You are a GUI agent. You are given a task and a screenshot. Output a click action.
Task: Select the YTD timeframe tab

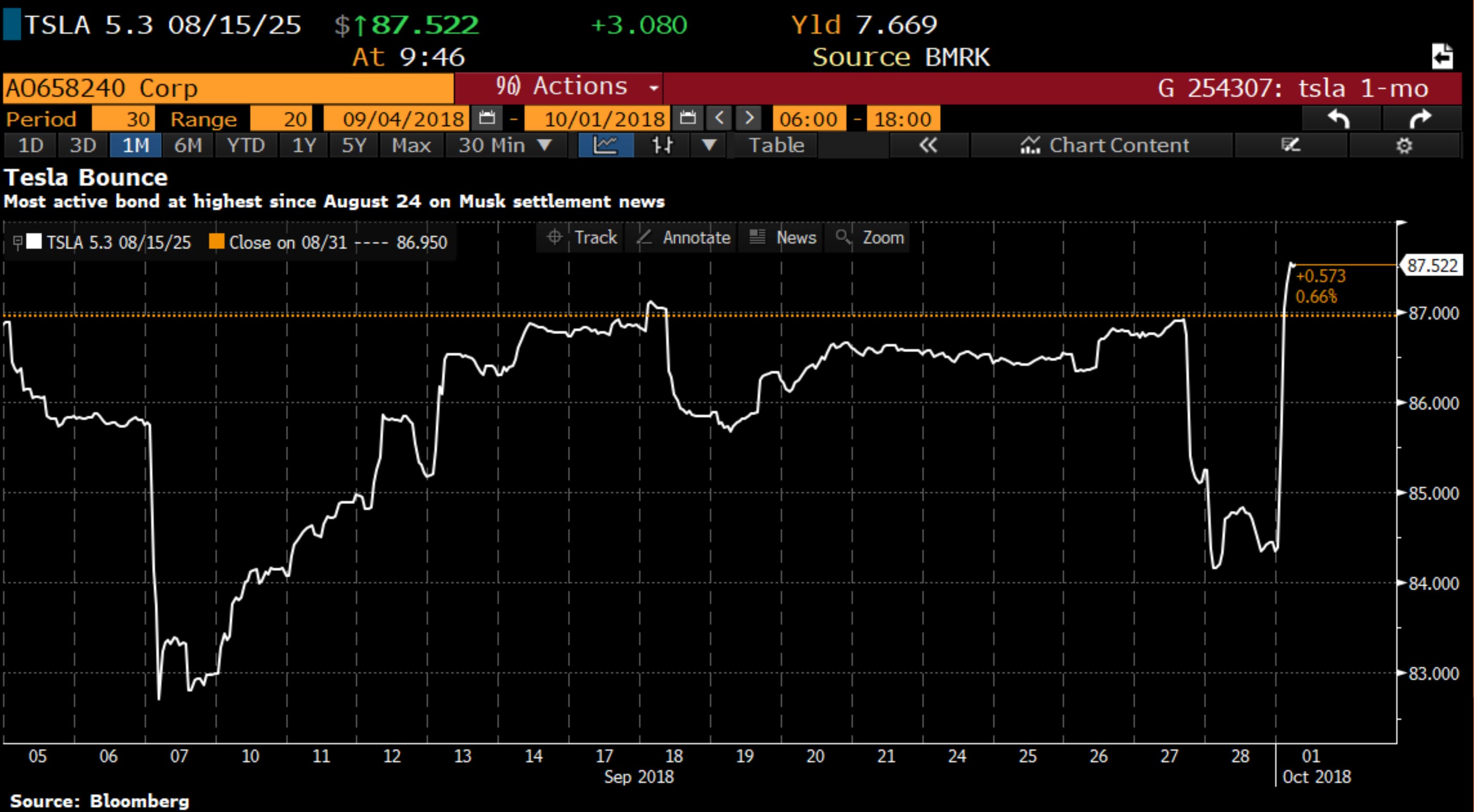click(246, 145)
